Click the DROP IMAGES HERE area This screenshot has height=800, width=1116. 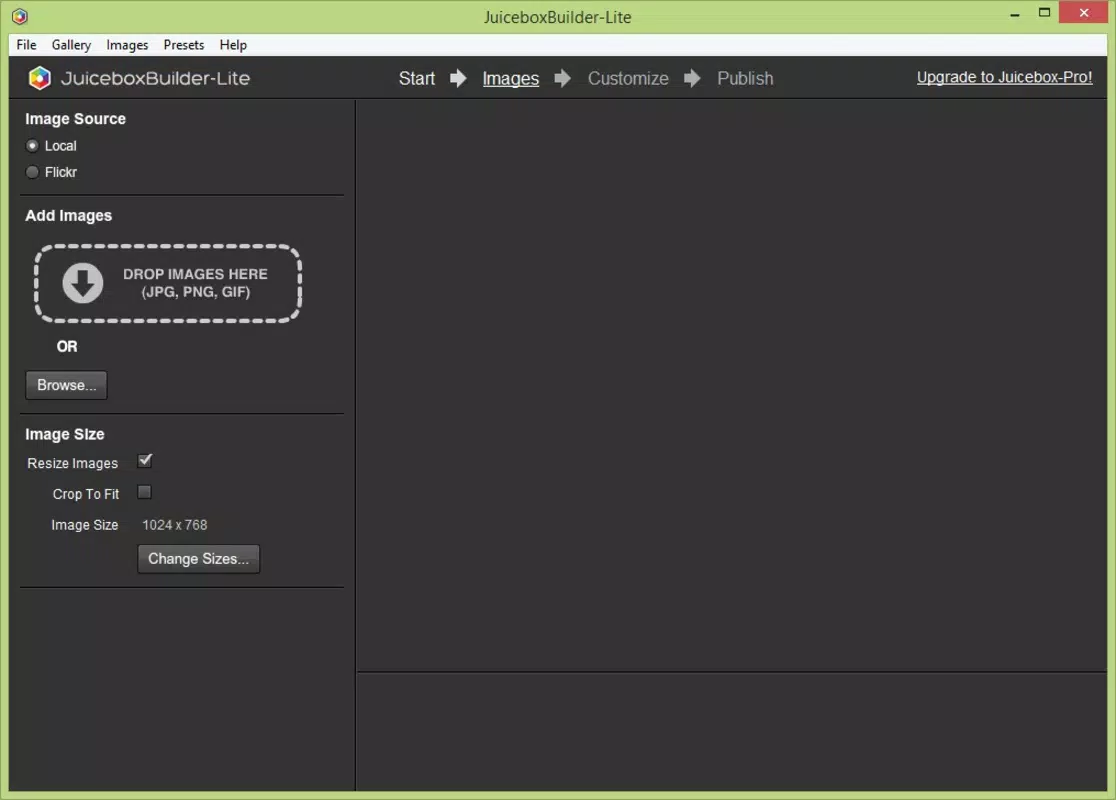[x=168, y=283]
